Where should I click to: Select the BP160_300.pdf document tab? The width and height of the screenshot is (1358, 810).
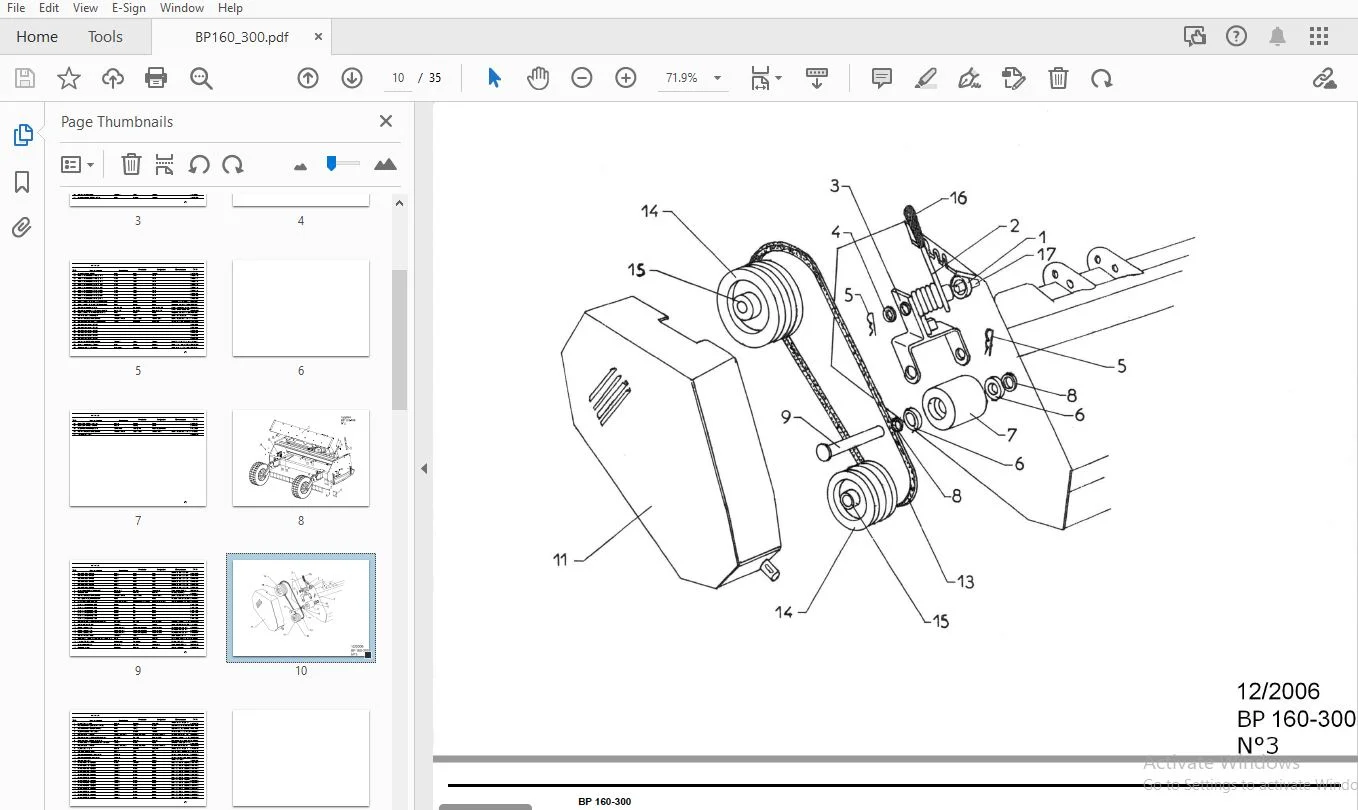(x=241, y=37)
